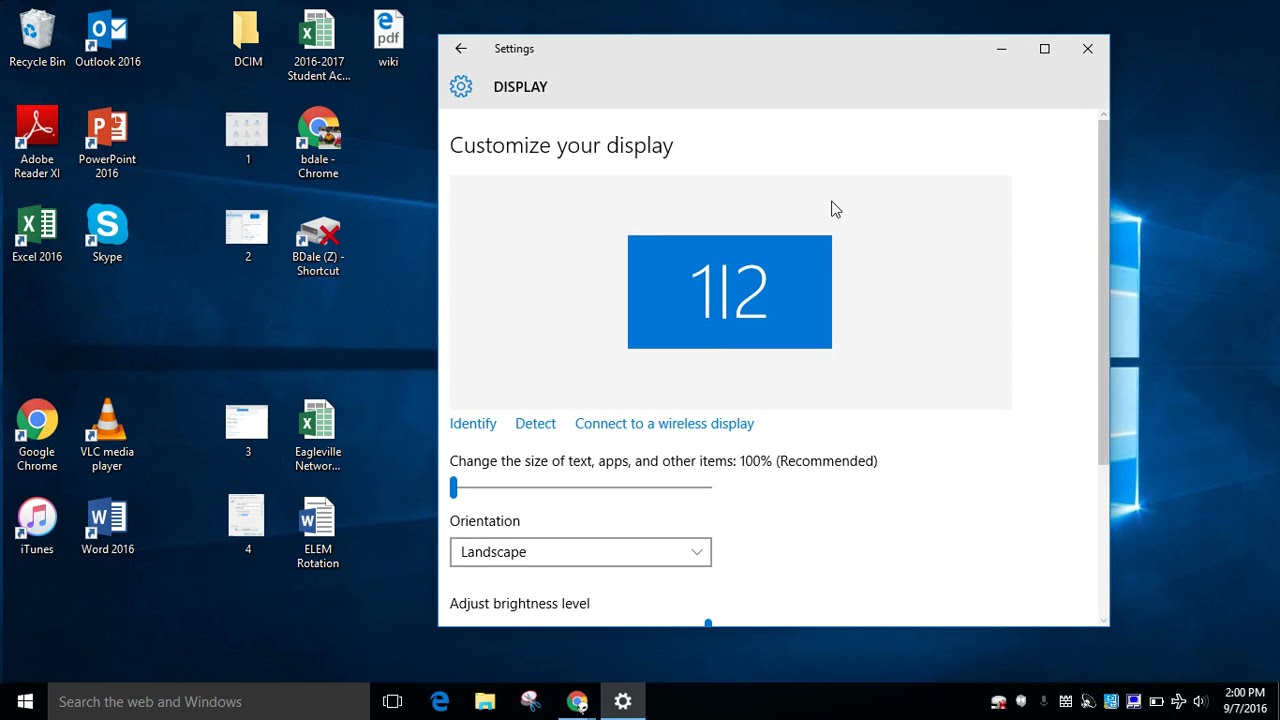Select the Adobe Reader XI shortcut
The height and width of the screenshot is (720, 1280).
point(37,143)
